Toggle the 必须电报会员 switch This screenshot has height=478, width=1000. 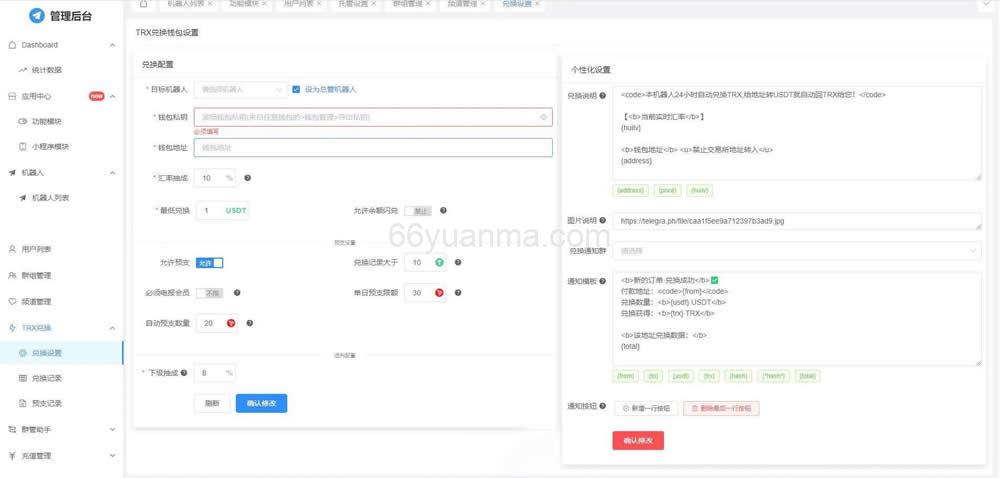point(209,293)
